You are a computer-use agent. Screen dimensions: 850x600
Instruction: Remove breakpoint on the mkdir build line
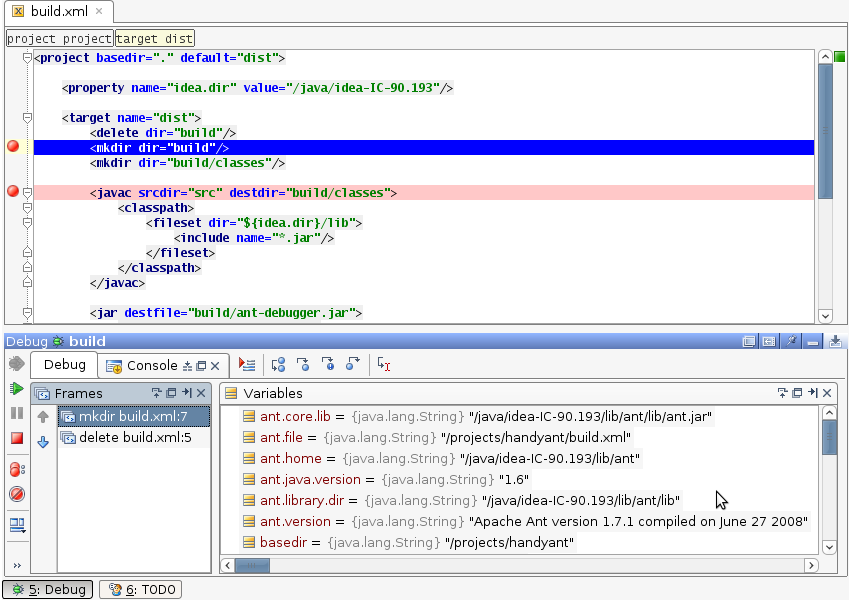[13, 147]
